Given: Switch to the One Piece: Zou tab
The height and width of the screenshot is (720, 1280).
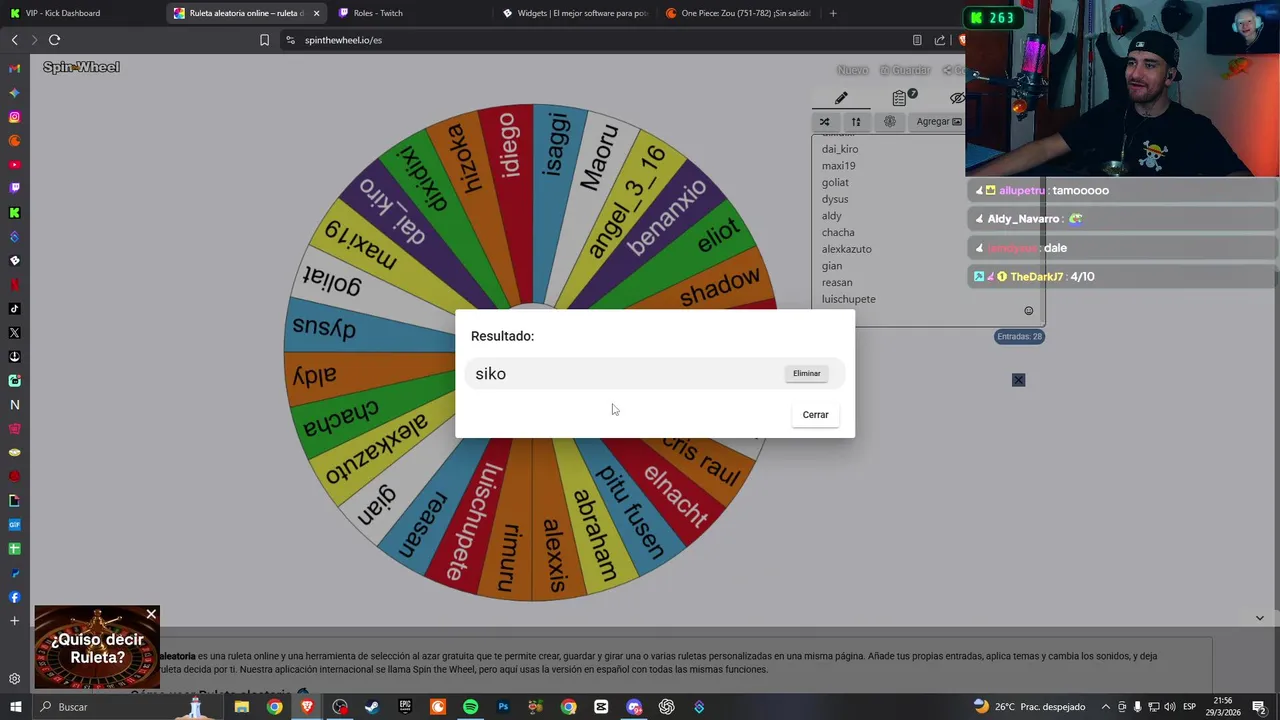Looking at the screenshot, I should click(738, 13).
